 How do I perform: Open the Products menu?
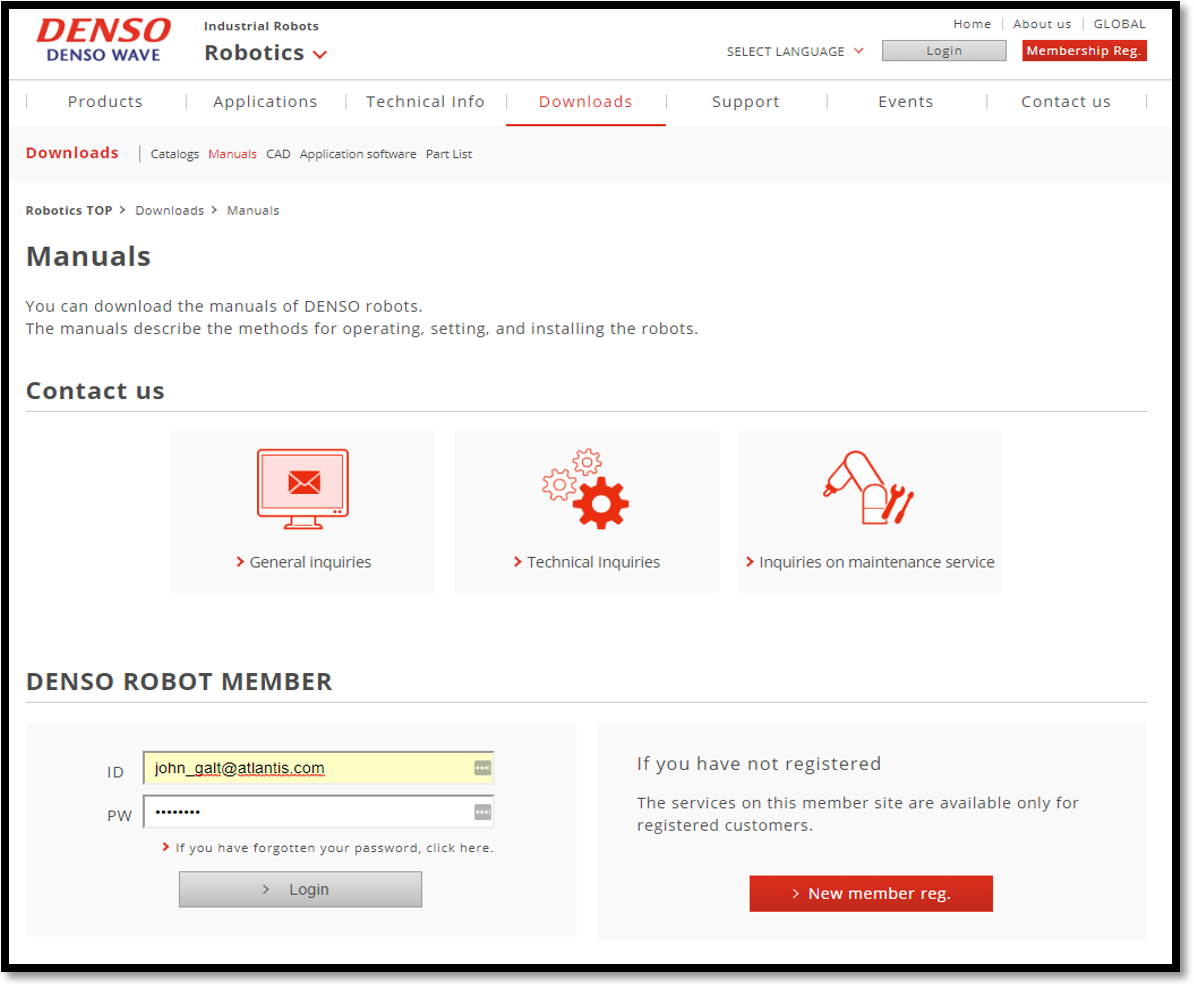pyautogui.click(x=104, y=101)
